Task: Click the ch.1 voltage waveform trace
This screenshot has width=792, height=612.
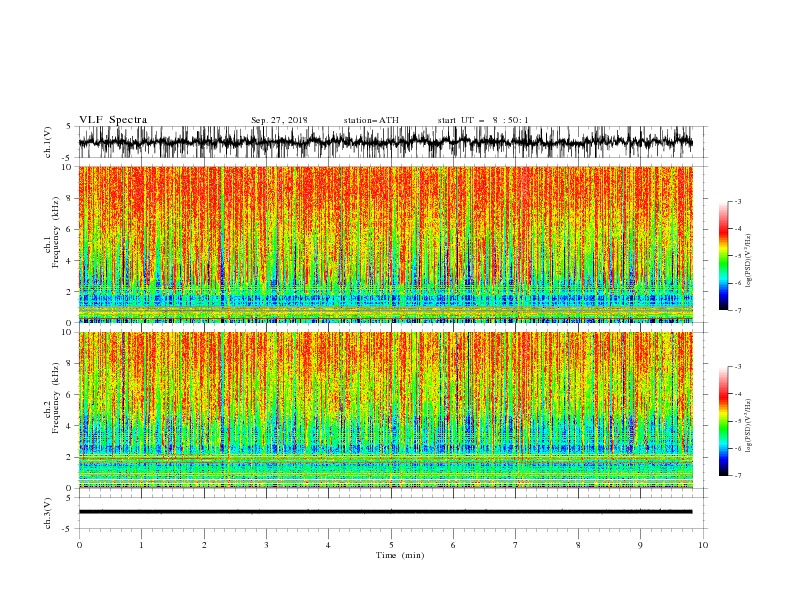Action: click(385, 142)
